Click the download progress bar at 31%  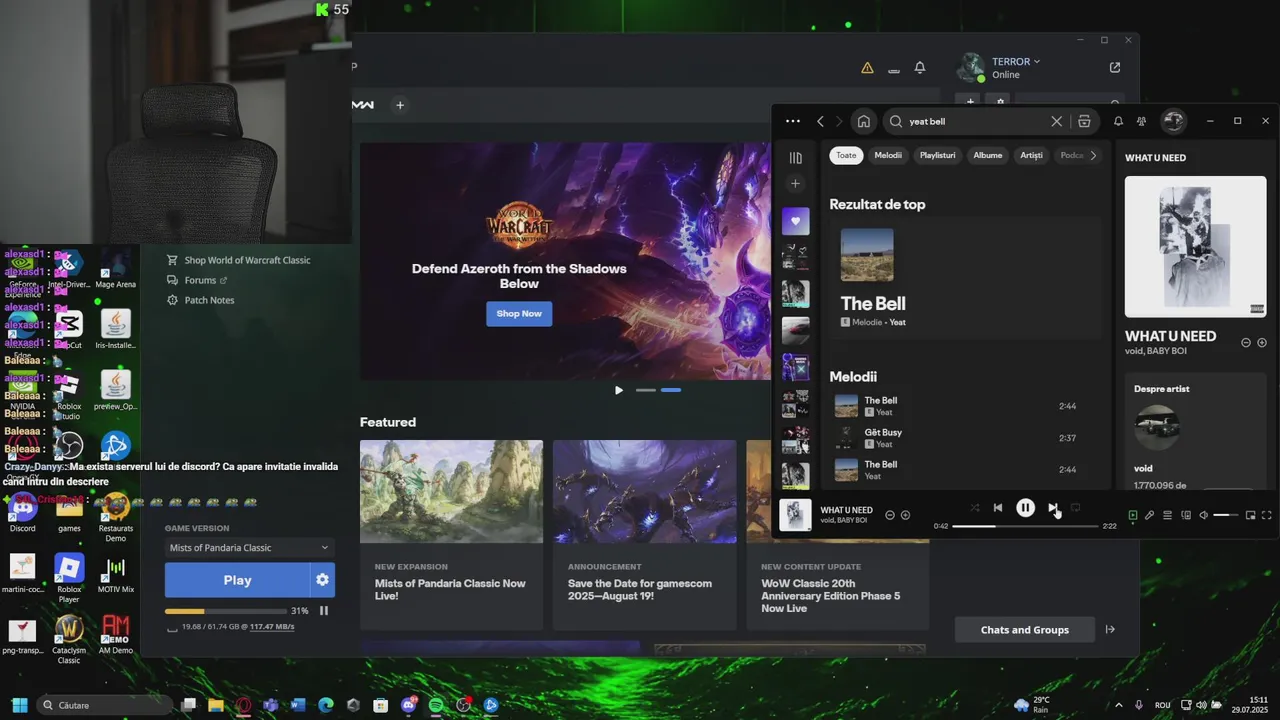pos(225,611)
